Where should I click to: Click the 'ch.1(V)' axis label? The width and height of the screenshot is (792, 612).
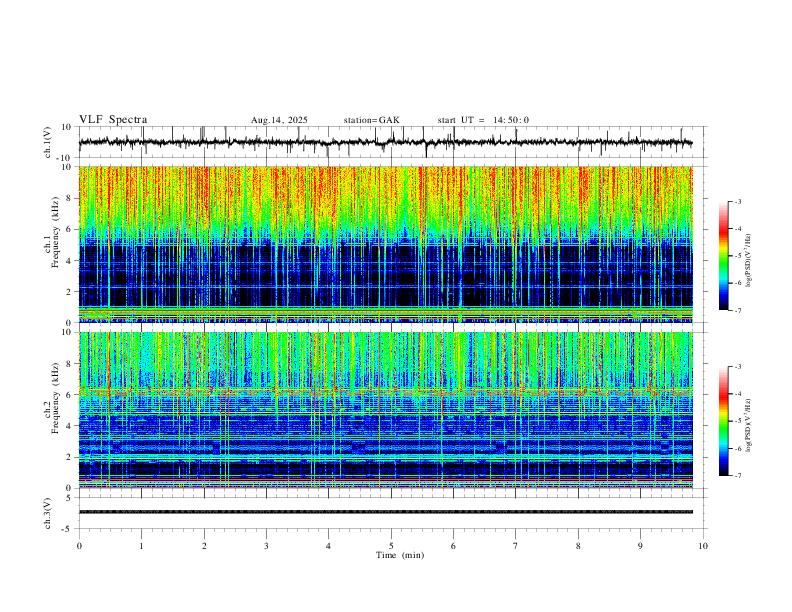click(48, 142)
